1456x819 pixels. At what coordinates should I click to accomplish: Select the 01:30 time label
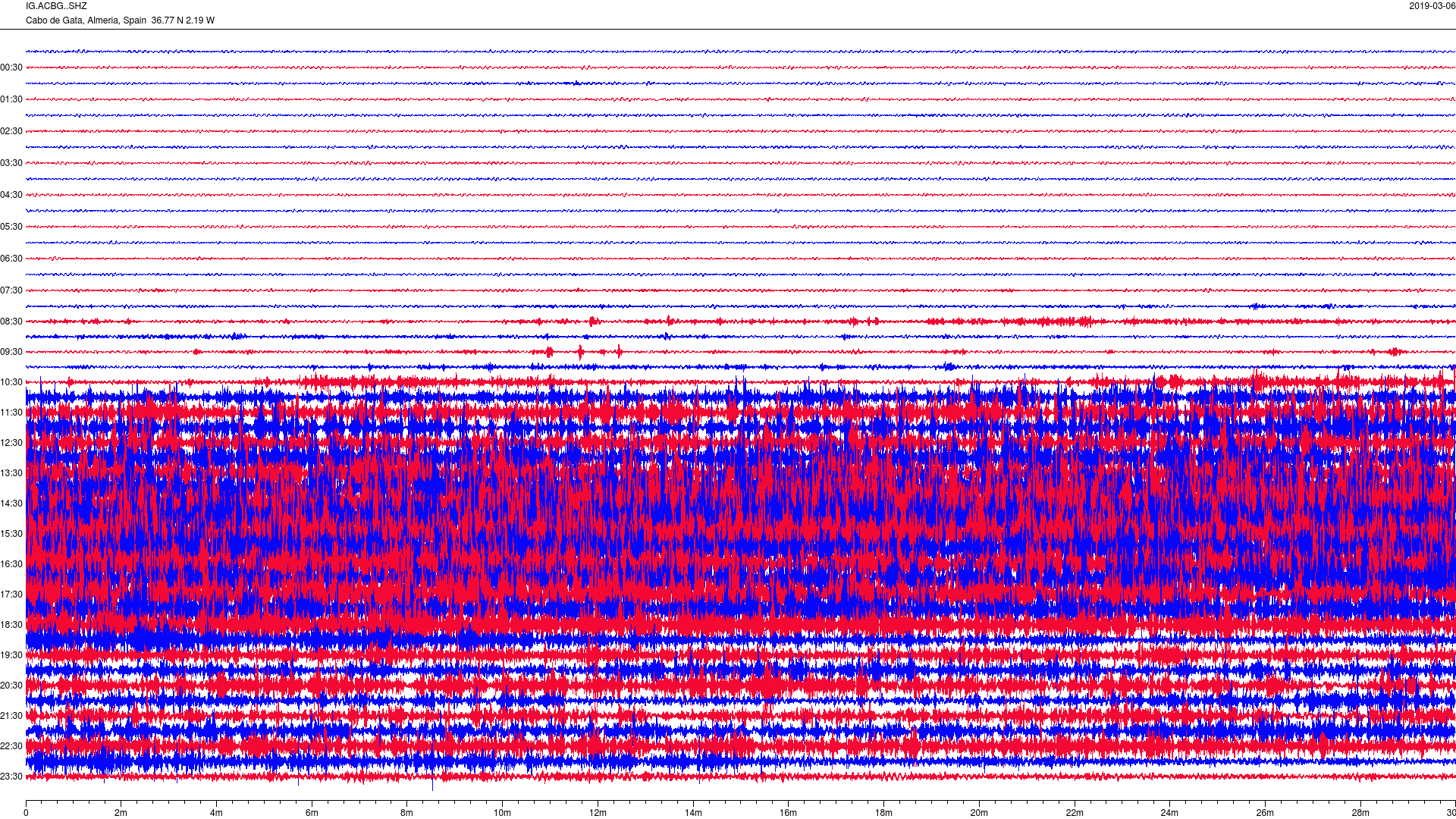pos(11,99)
